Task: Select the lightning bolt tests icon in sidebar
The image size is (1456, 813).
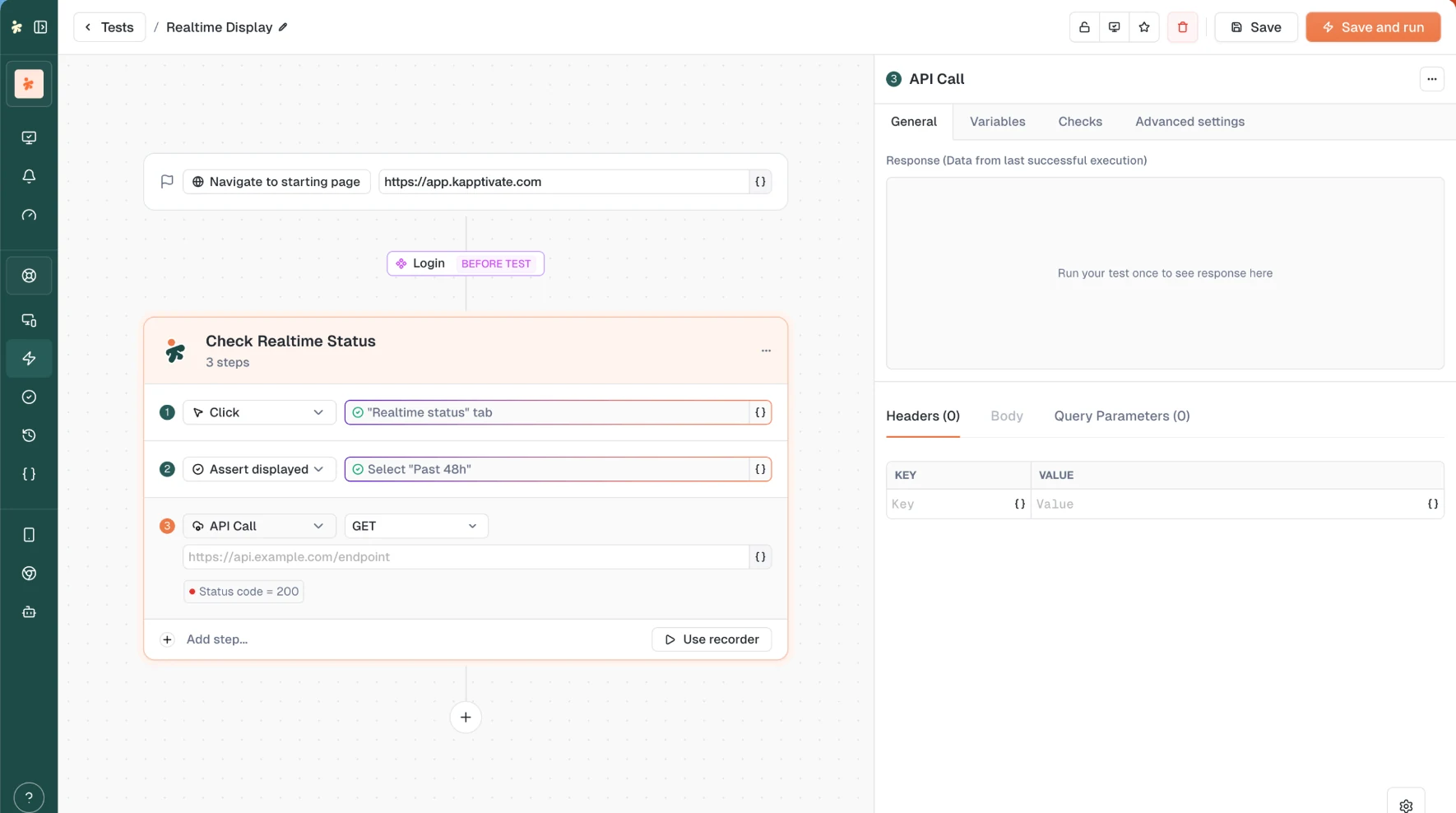Action: pos(29,358)
